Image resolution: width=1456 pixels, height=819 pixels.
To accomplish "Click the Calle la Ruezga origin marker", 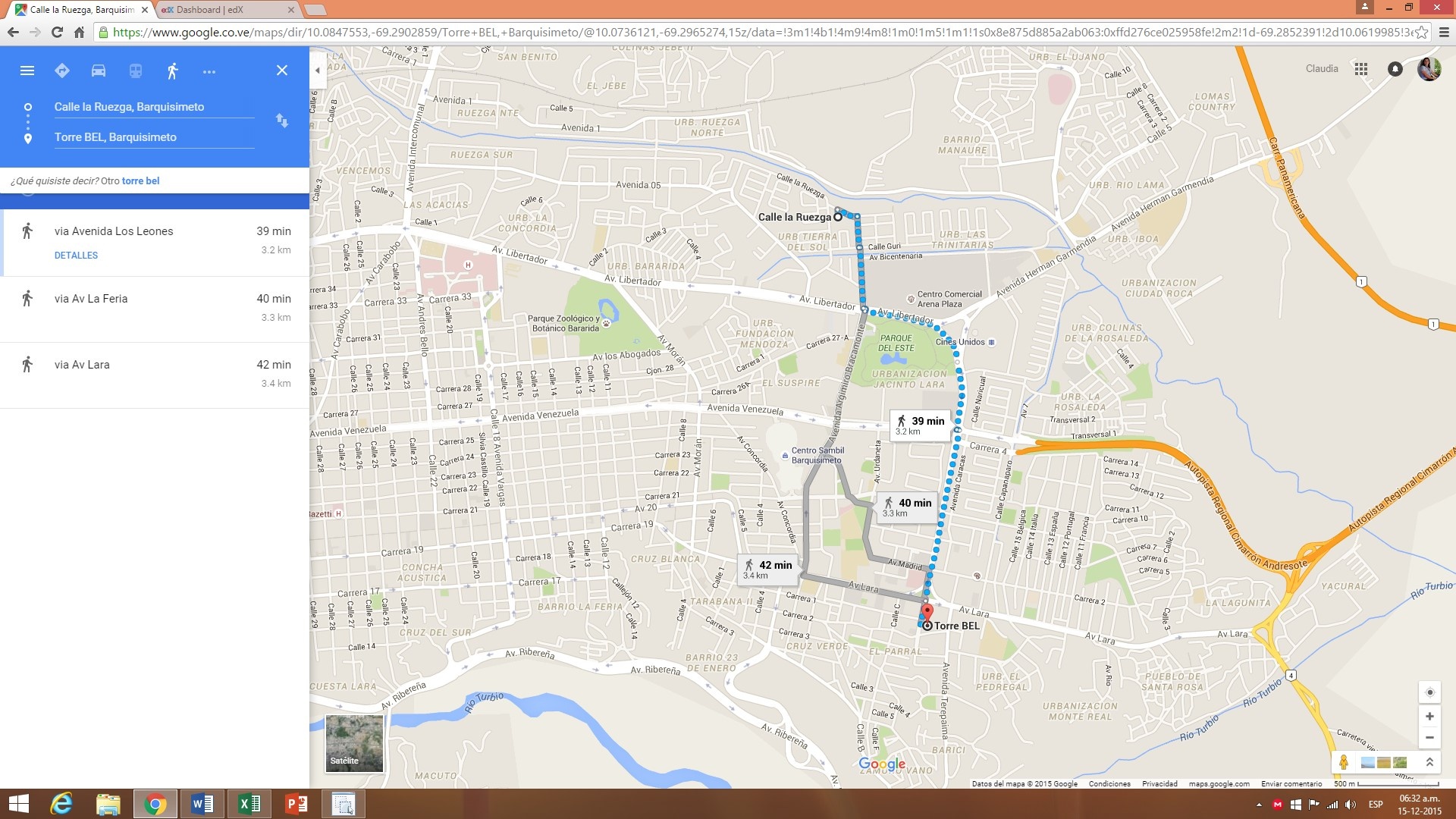I will [838, 217].
